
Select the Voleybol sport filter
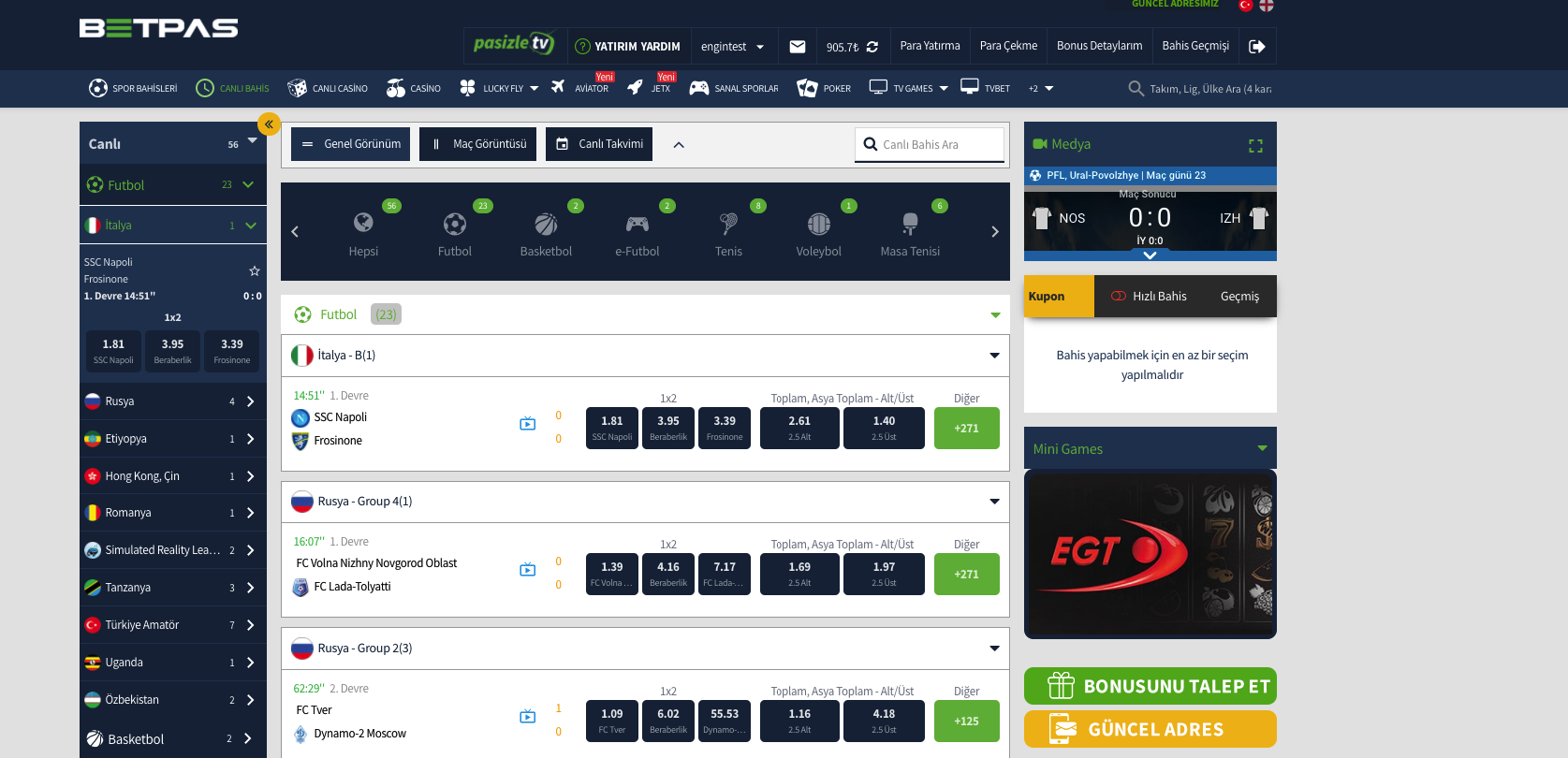tap(819, 233)
